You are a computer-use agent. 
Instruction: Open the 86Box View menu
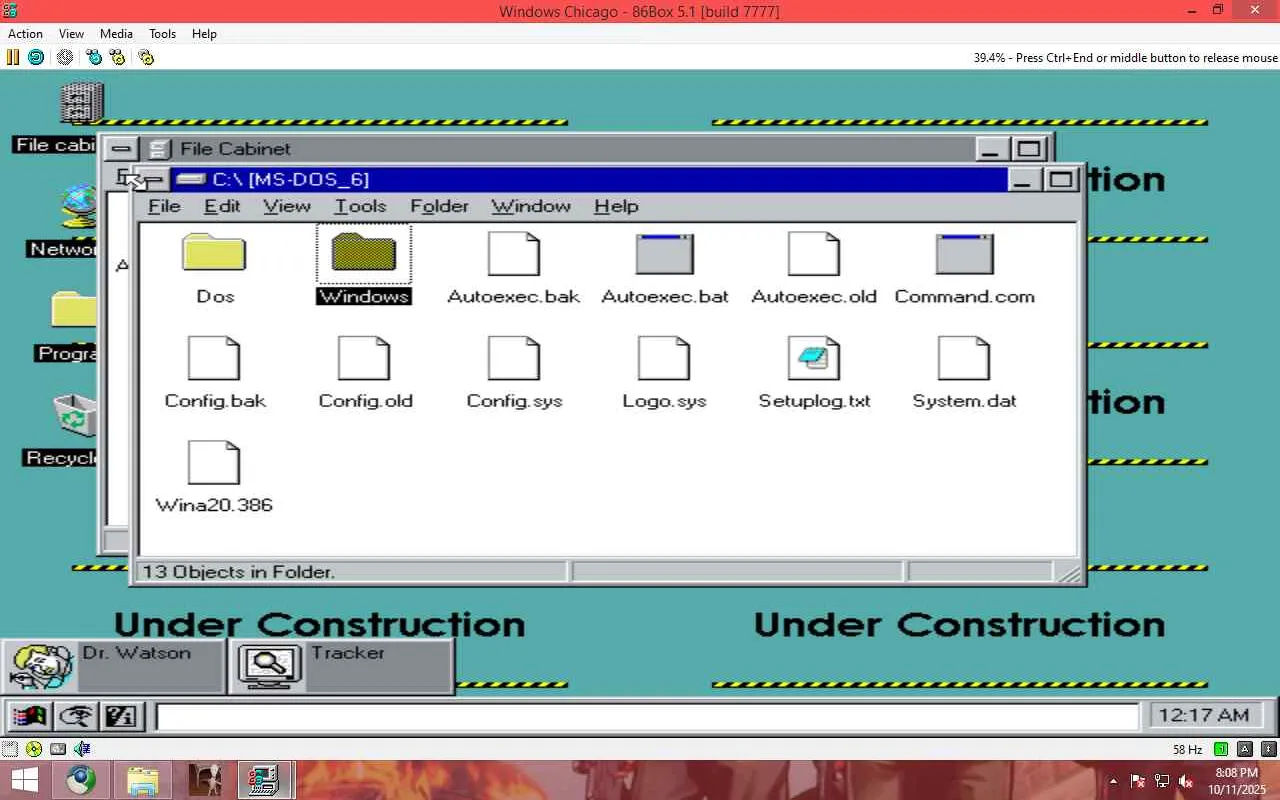point(71,33)
